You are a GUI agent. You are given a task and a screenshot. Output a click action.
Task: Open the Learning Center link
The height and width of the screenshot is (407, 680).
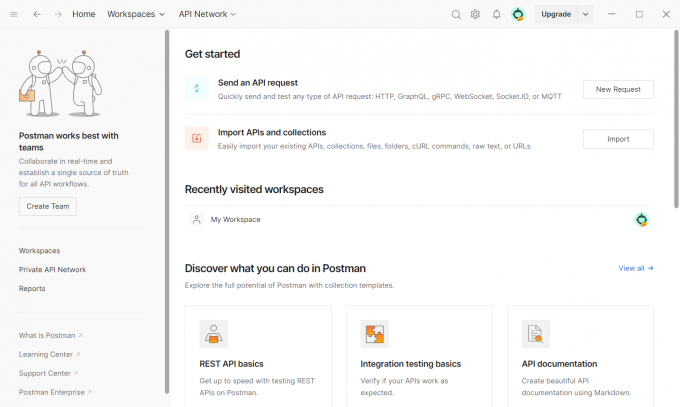49,354
